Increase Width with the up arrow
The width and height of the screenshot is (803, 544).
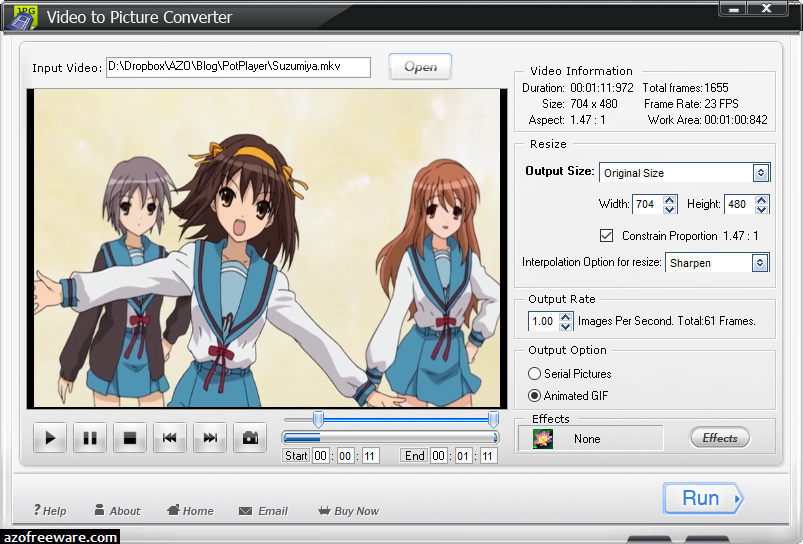(x=669, y=199)
